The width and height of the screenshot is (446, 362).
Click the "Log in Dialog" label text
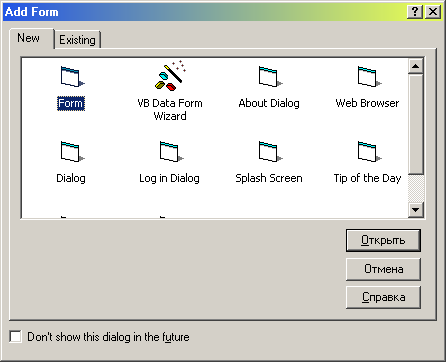[169, 178]
